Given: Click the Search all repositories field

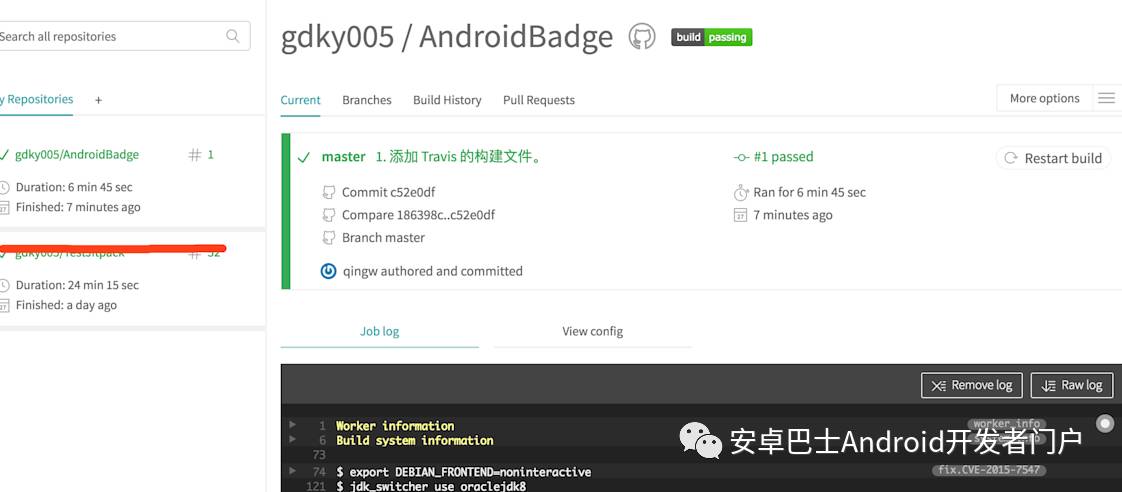Looking at the screenshot, I should (x=123, y=36).
